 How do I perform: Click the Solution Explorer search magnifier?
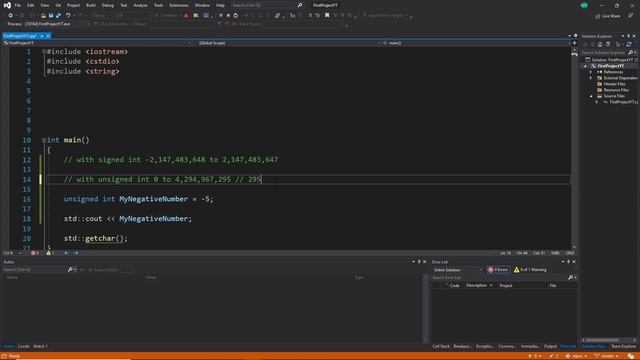click(631, 53)
